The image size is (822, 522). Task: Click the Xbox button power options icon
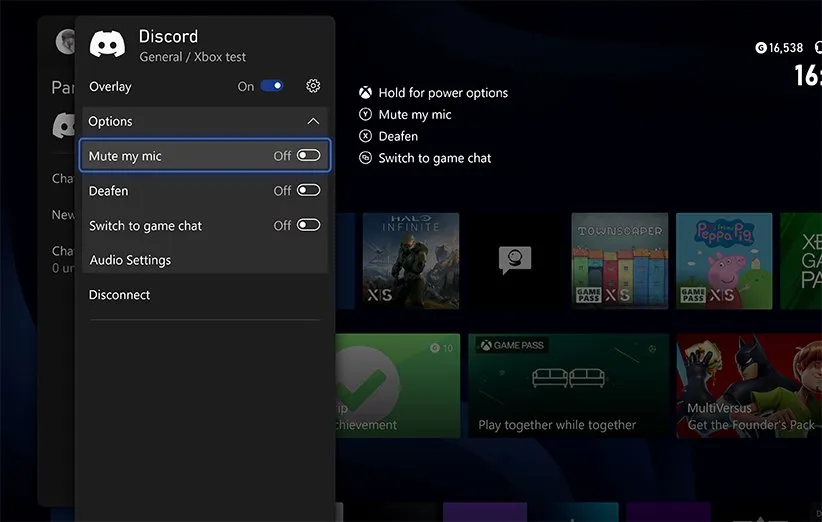366,93
